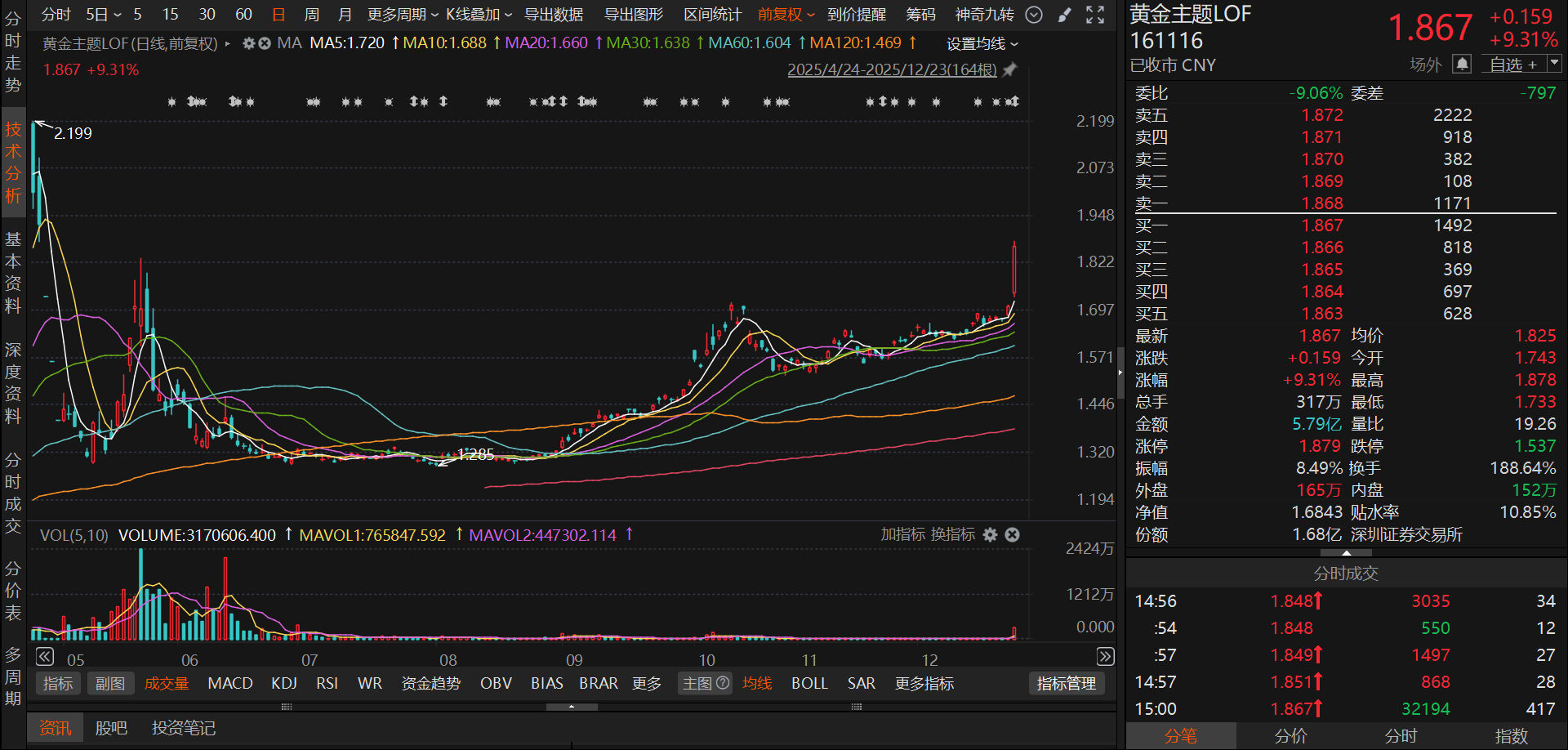Expand bottom panel using the center handle
1568x750 pixels.
pos(572,707)
